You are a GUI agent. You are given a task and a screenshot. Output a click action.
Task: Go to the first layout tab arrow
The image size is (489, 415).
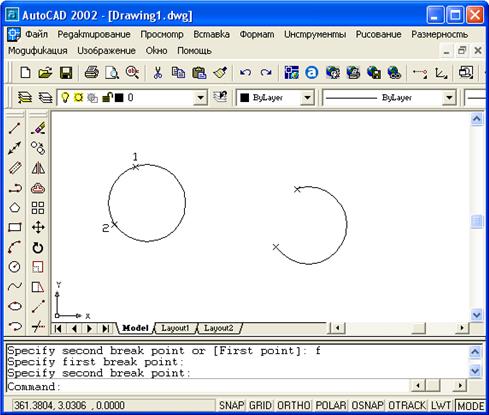58,329
